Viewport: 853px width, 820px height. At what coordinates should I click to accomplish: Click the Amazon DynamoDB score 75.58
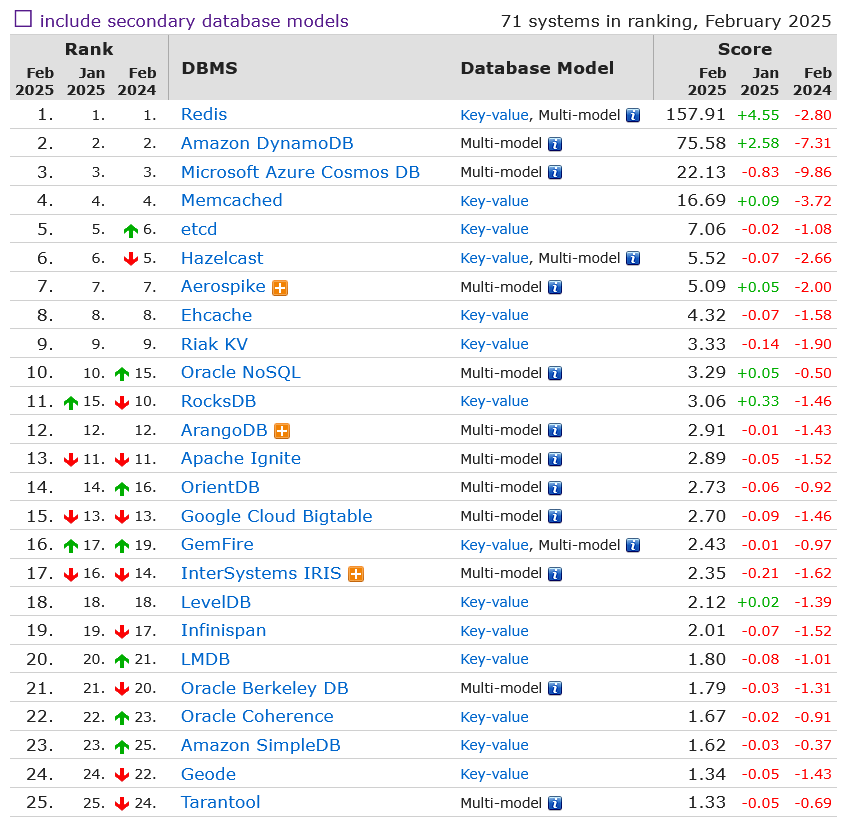coord(701,143)
